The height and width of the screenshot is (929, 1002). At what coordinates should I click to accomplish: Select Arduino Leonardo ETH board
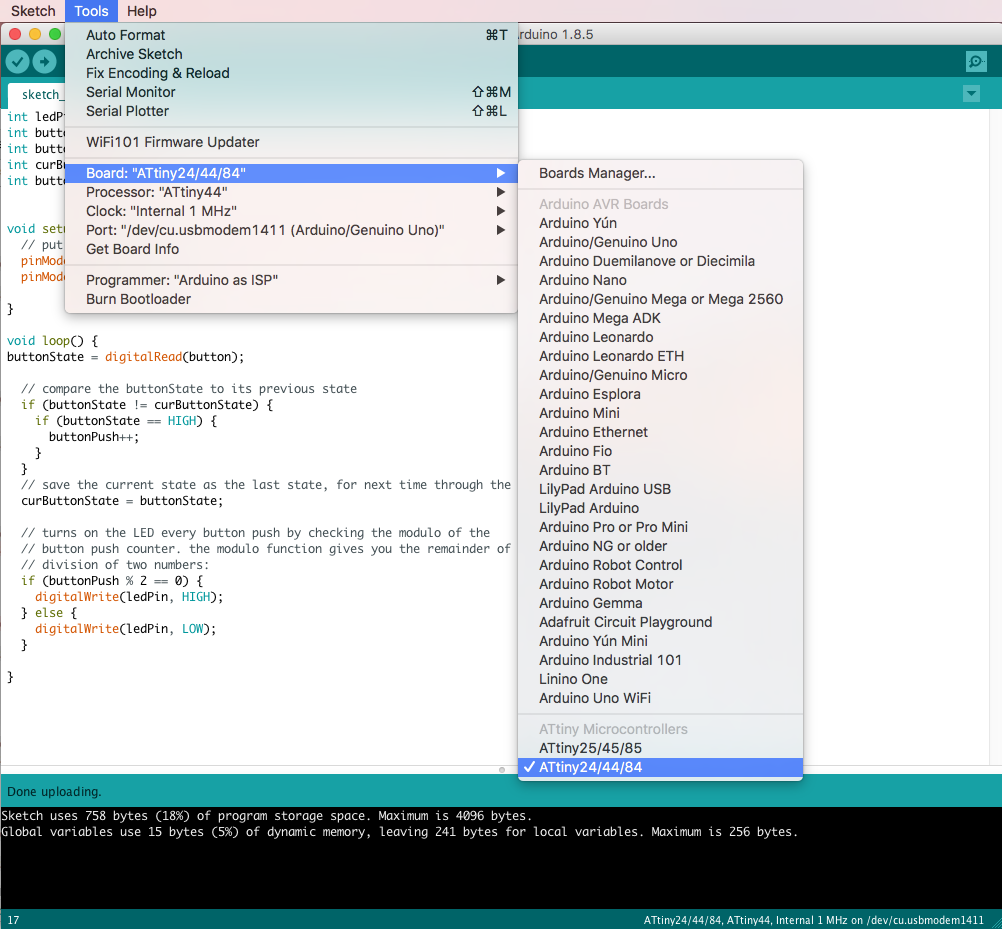point(660,356)
